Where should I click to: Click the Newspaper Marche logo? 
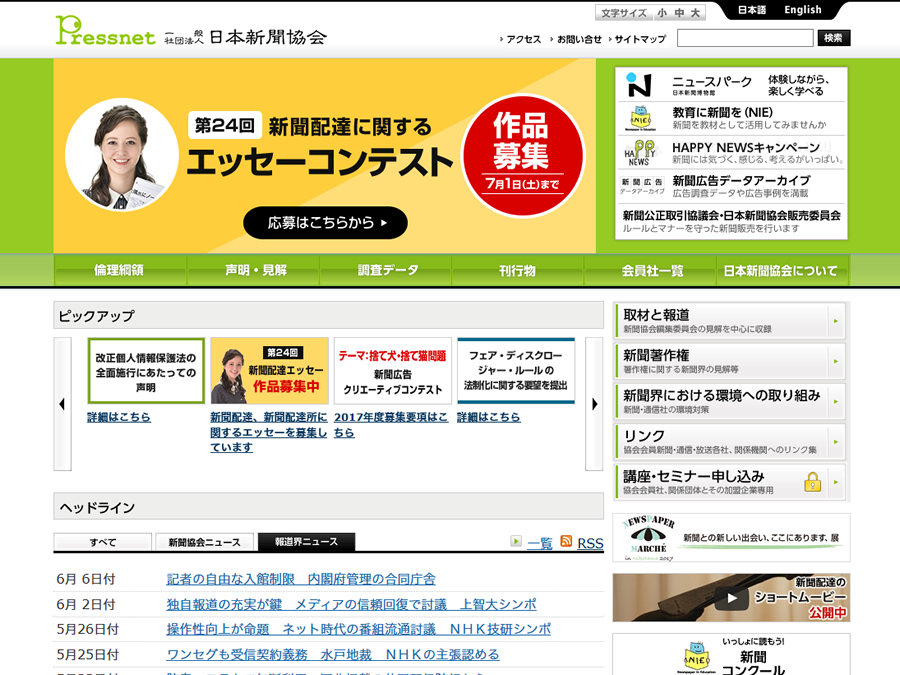tap(649, 537)
